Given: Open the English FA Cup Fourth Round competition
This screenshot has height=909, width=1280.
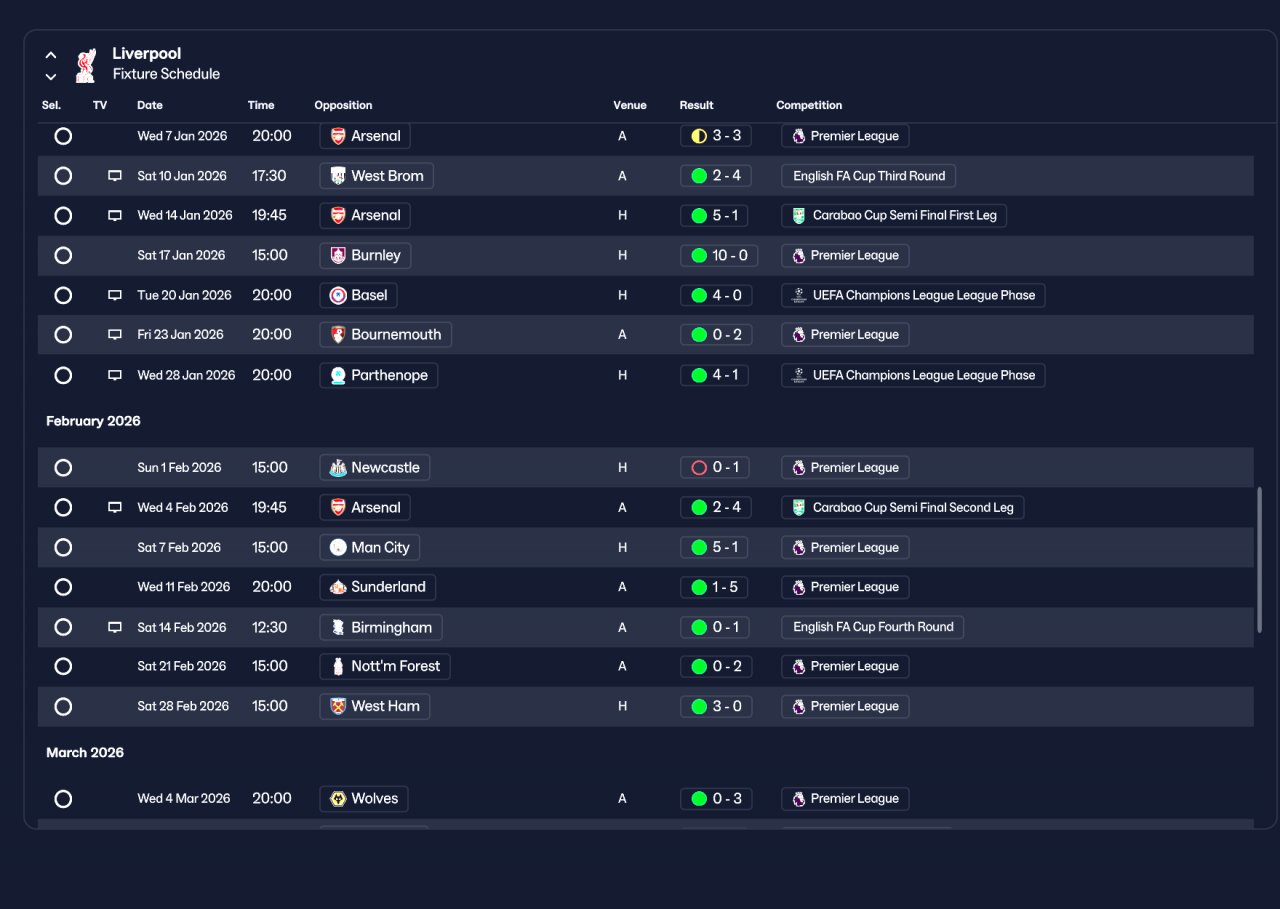Looking at the screenshot, I should (x=873, y=627).
